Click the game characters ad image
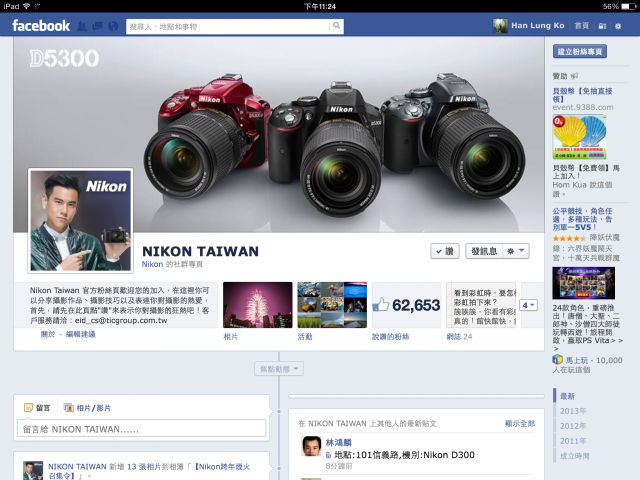 [583, 283]
